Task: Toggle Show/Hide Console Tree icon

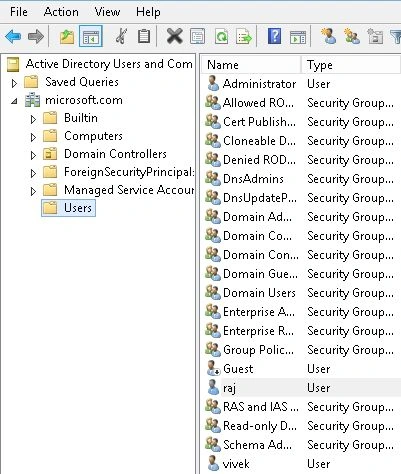Action: (x=91, y=36)
